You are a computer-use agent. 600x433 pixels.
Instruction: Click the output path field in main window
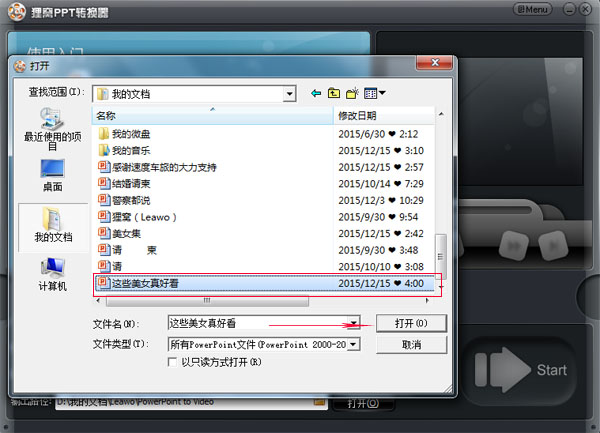(x=191, y=402)
